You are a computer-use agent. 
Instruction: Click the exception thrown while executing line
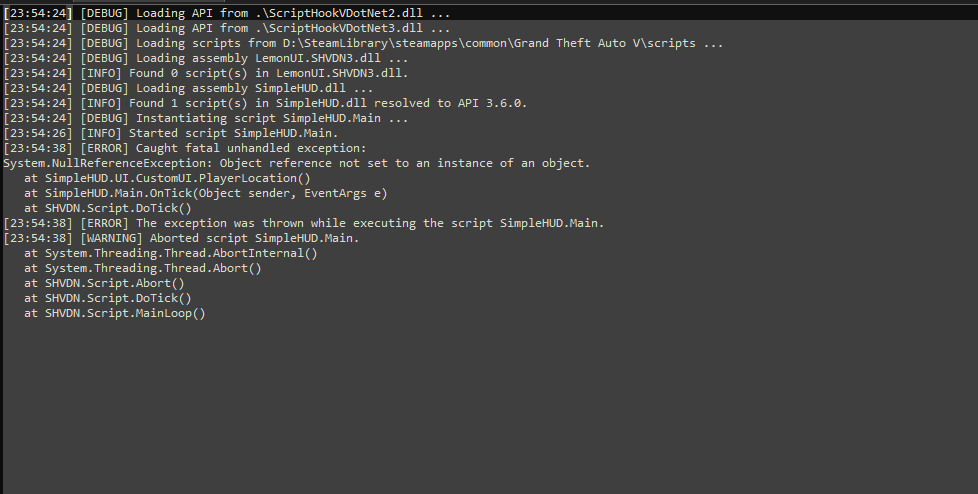click(x=303, y=223)
